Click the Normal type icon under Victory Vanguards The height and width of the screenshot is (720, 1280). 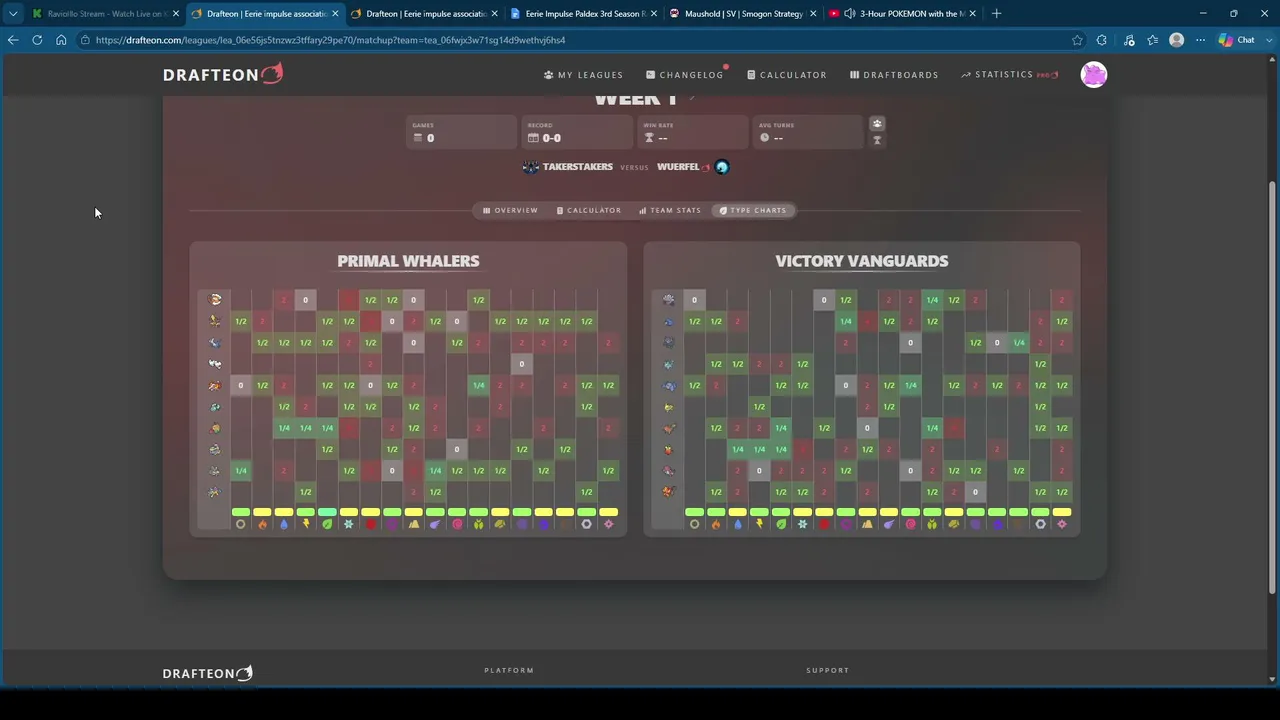[x=694, y=524]
